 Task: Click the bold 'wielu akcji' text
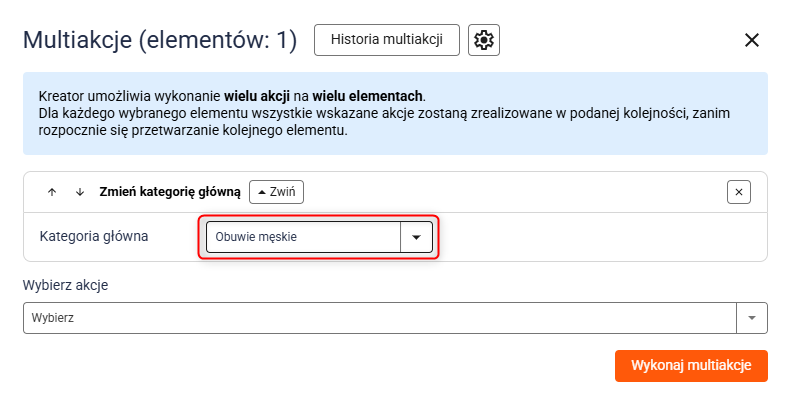pos(257,96)
